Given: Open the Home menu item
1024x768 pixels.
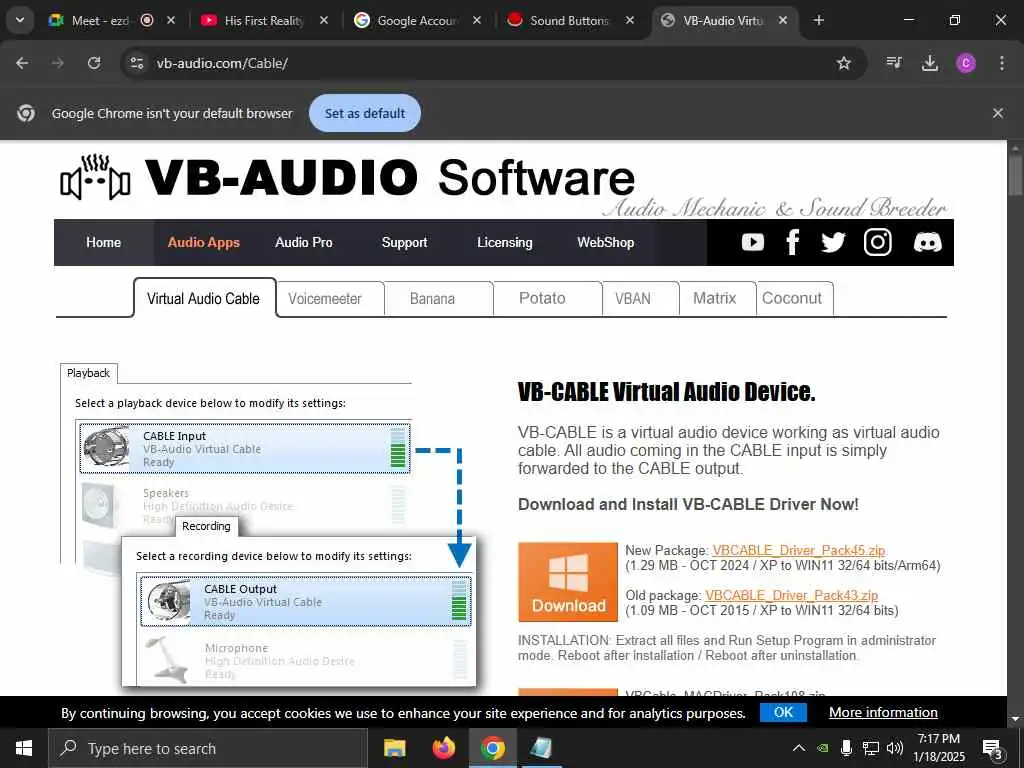Looking at the screenshot, I should pyautogui.click(x=103, y=242).
